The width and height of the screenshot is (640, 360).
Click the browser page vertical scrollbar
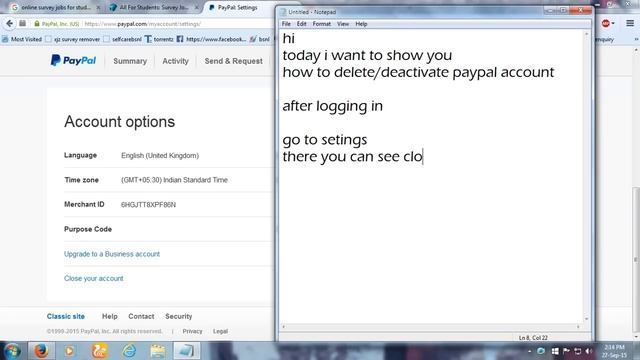636,260
